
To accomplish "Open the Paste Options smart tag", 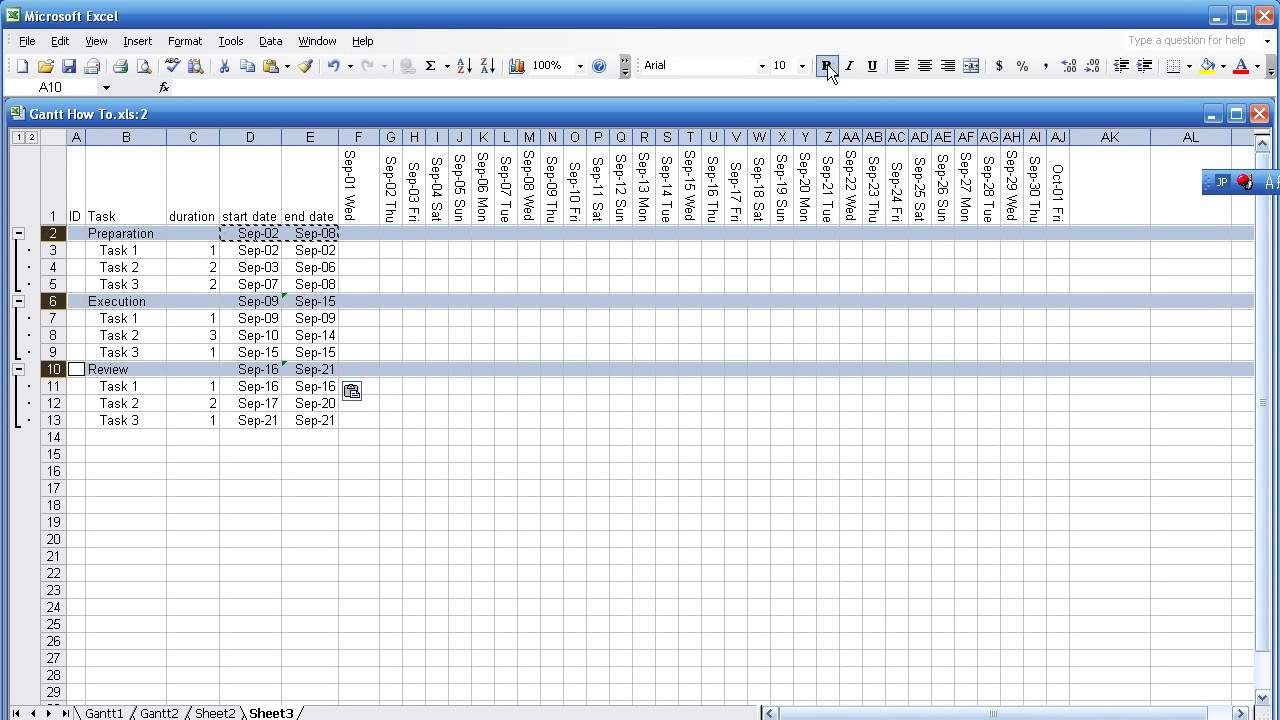I will coord(352,392).
